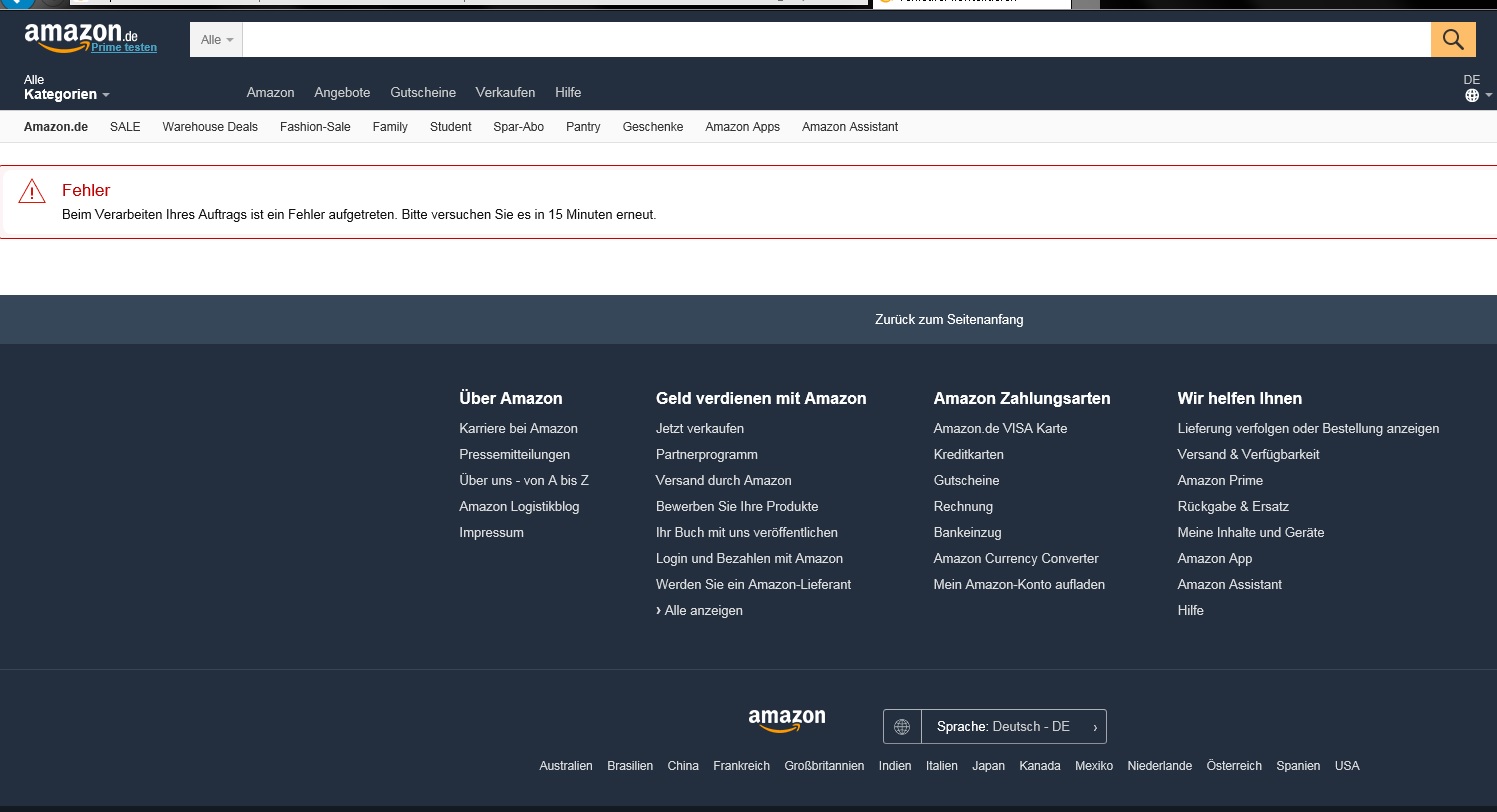Choose Großbritannien country link
This screenshot has height=812, width=1497.
[824, 766]
